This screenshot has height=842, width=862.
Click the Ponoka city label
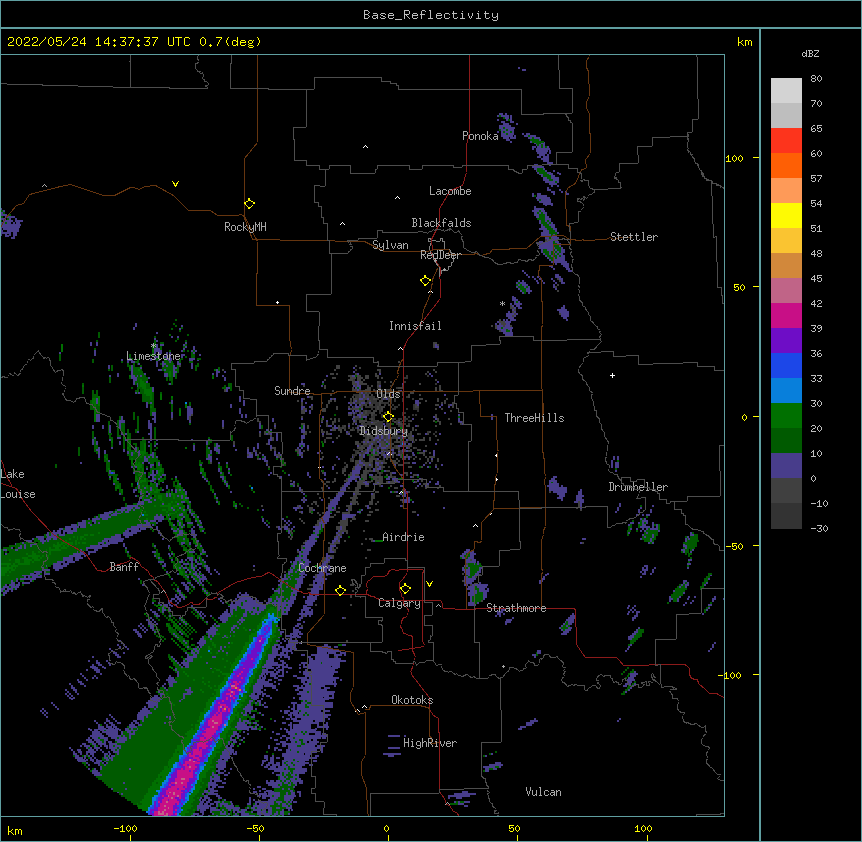pos(480,136)
